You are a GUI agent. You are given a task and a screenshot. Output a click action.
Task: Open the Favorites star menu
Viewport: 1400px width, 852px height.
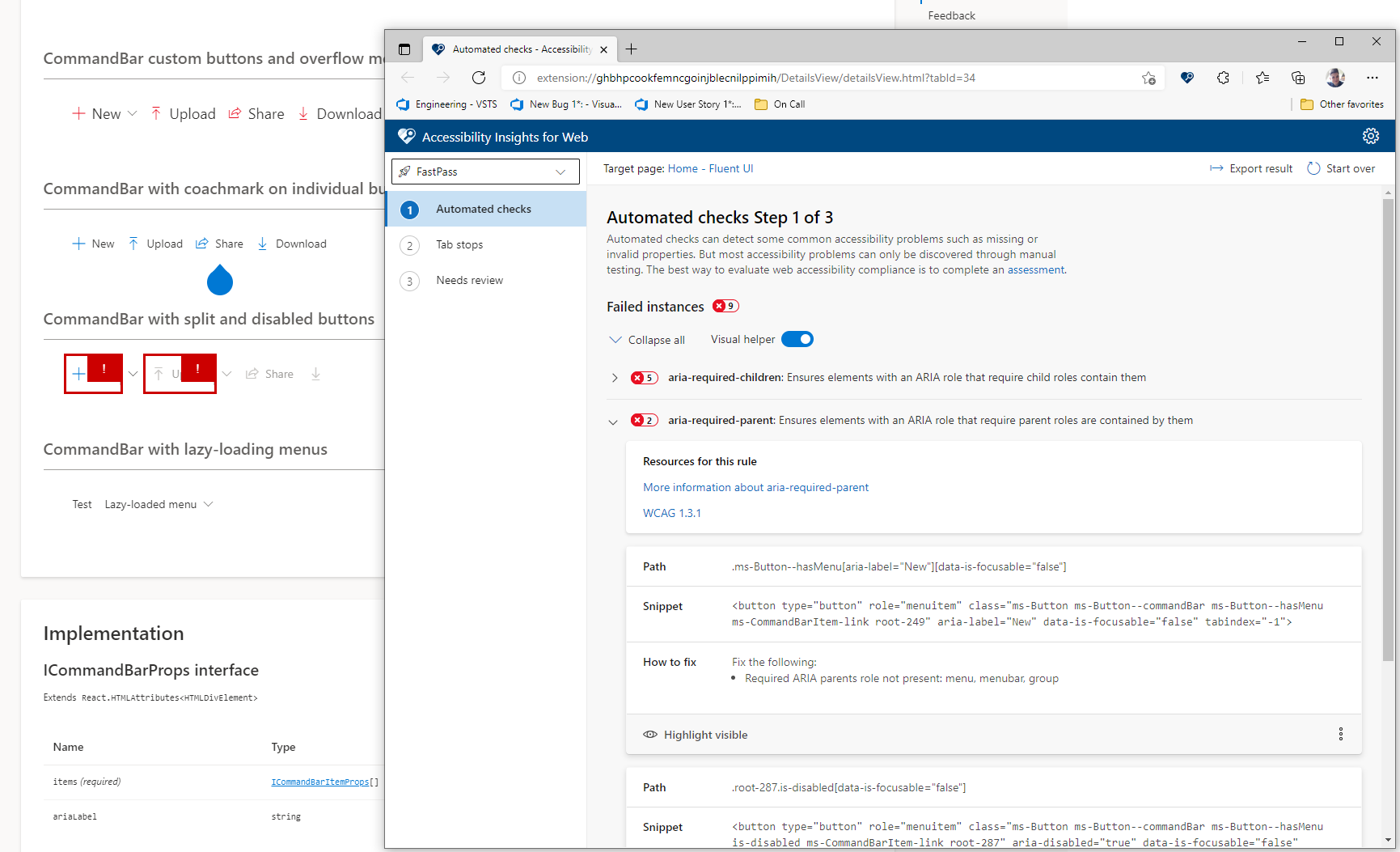point(1262,78)
